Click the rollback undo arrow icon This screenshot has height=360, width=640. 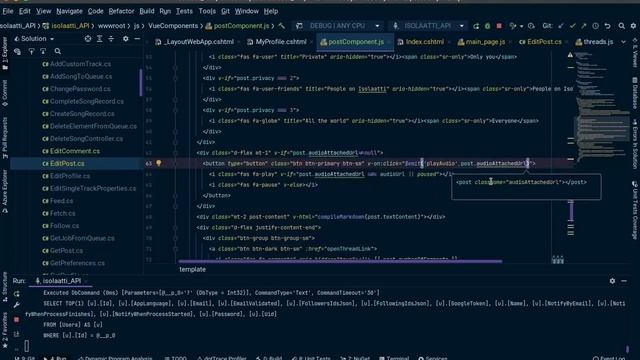tap(607, 26)
